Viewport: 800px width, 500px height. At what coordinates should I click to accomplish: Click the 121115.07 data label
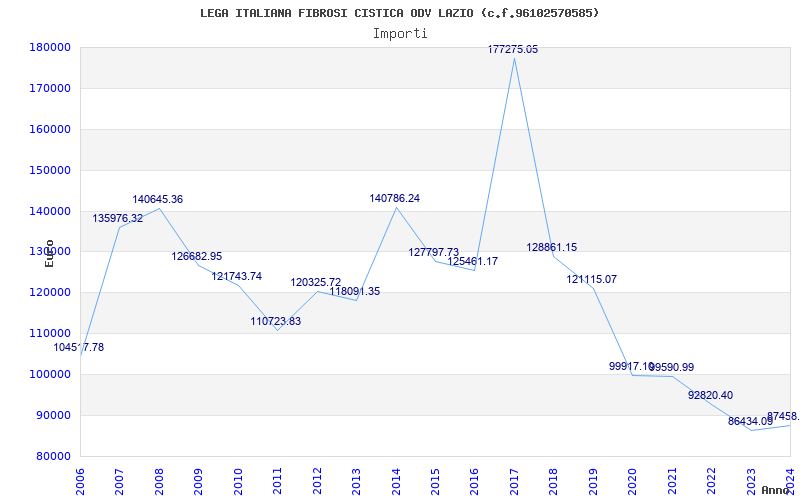pyautogui.click(x=592, y=280)
